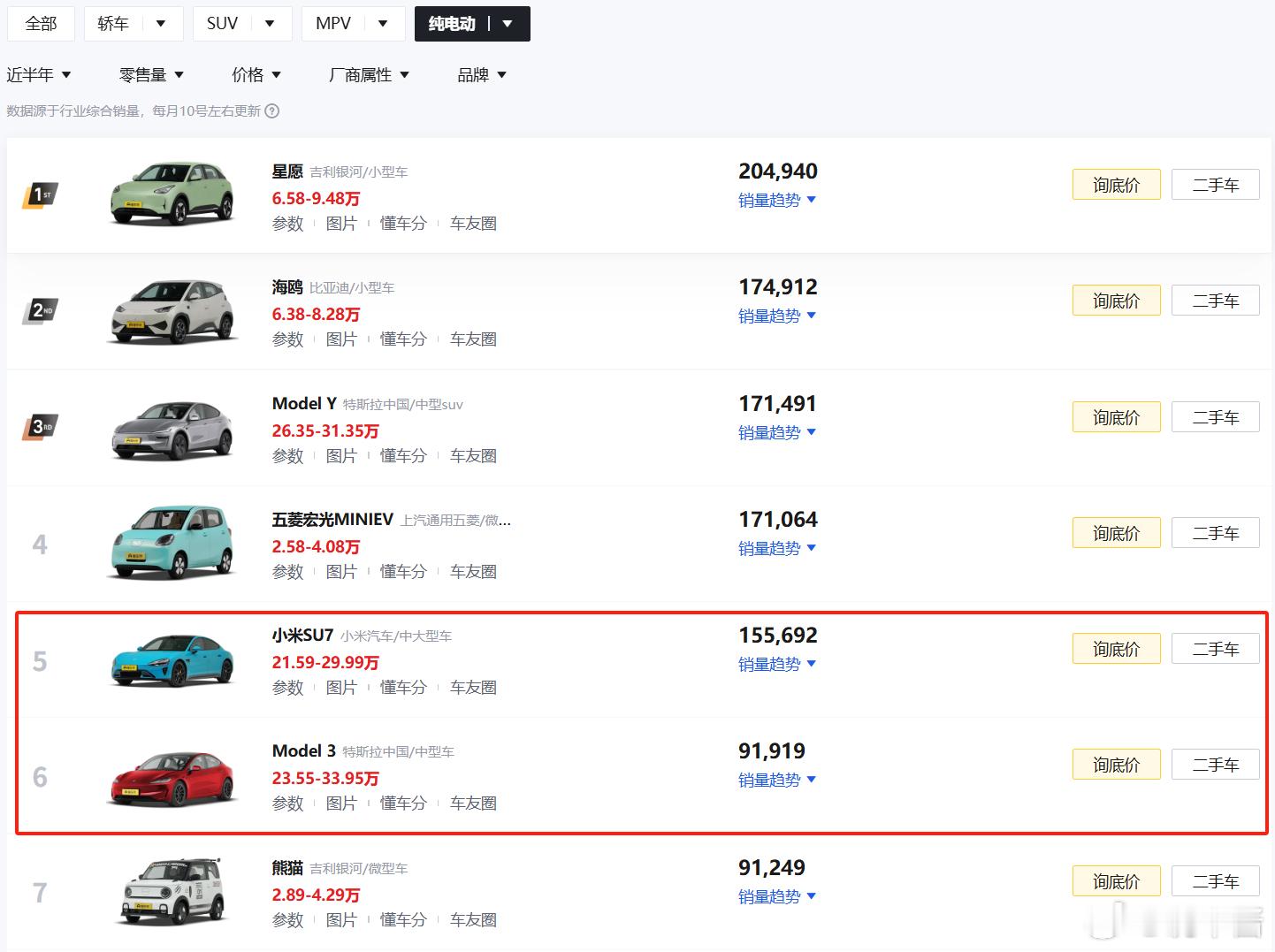This screenshot has width=1275, height=952.
Task: Click 二手车 for 小米SU7
Action: pyautogui.click(x=1216, y=649)
